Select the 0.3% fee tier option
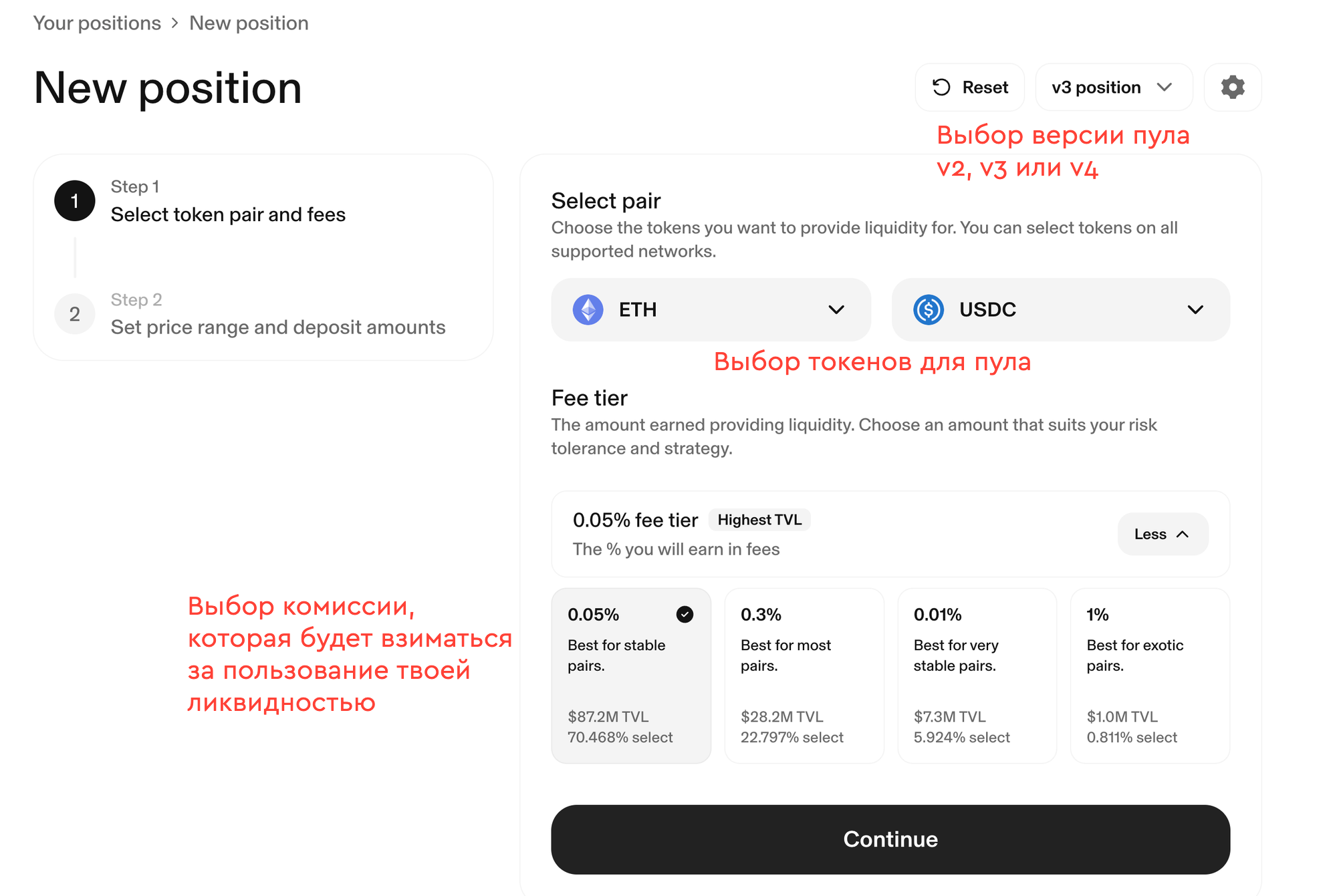Viewport: 1337px width, 896px height. pyautogui.click(x=804, y=676)
